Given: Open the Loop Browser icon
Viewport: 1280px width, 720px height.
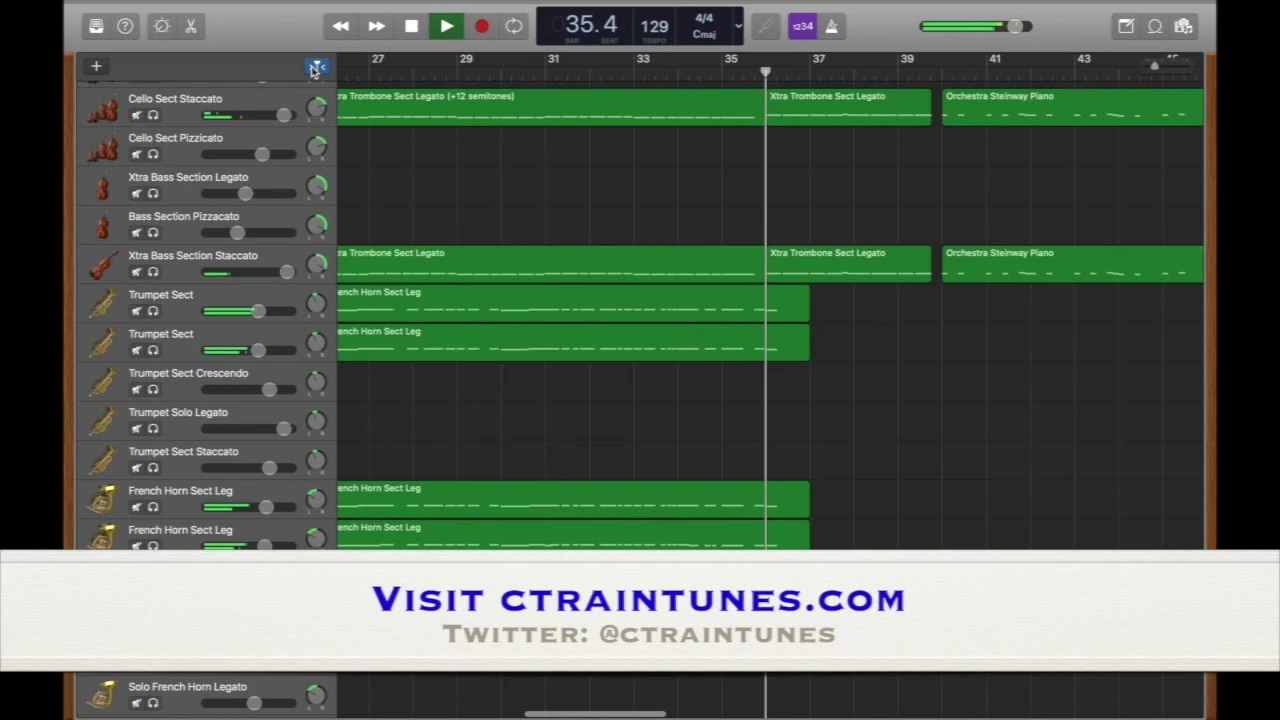Looking at the screenshot, I should [x=1154, y=26].
